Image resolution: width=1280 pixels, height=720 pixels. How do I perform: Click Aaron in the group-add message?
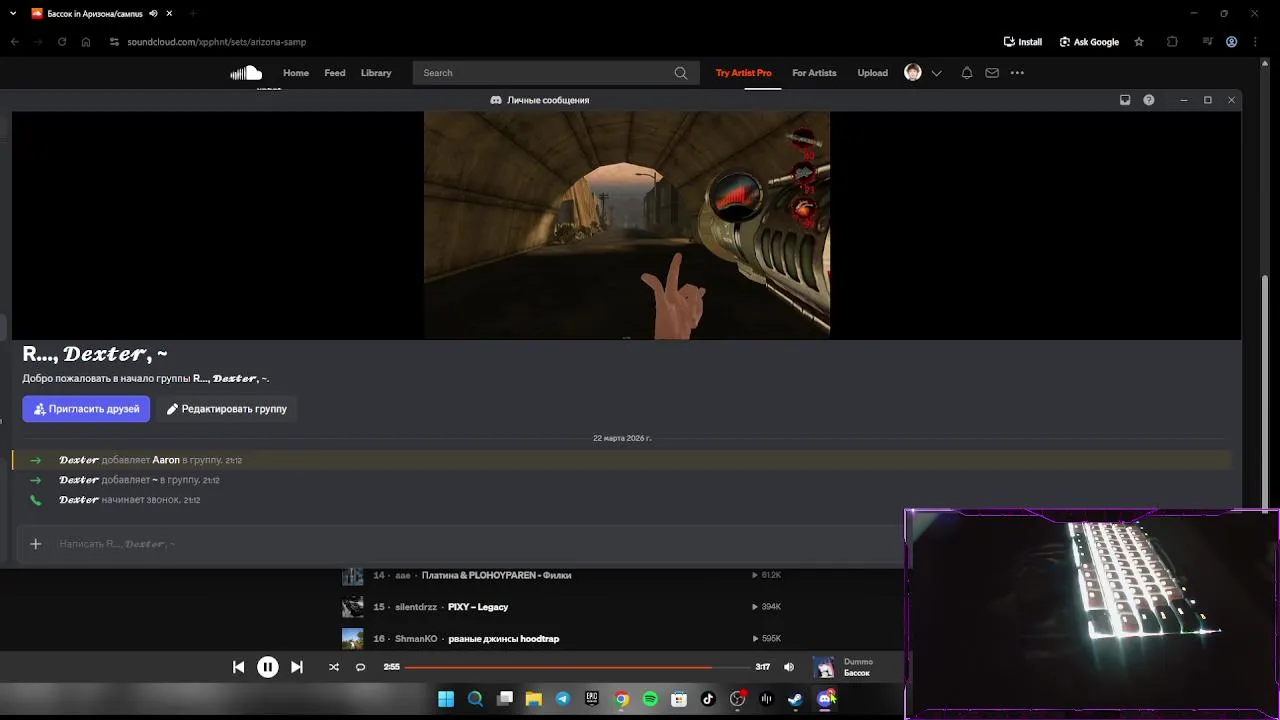[x=166, y=460]
